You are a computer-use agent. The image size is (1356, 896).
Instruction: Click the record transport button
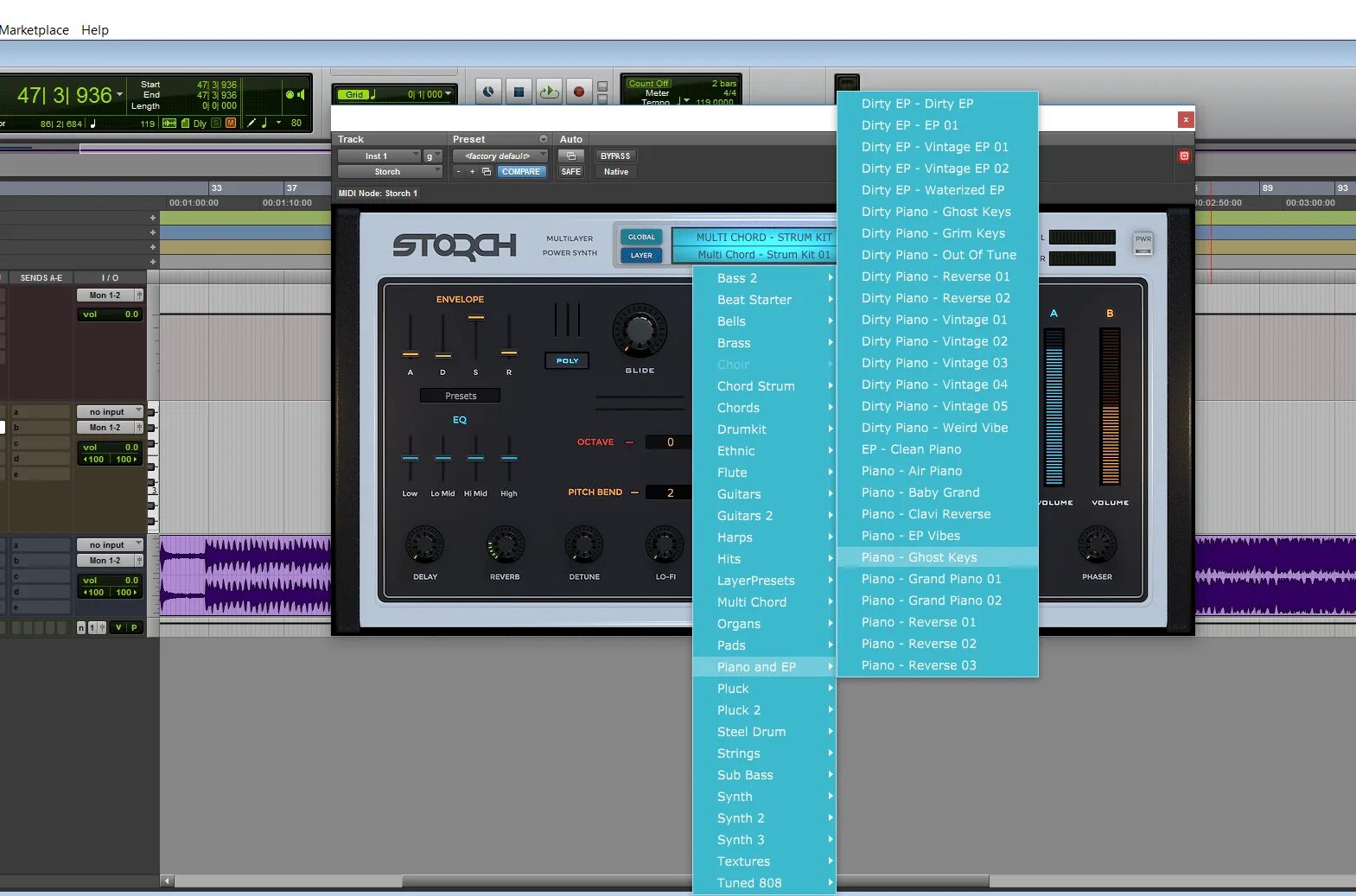pyautogui.click(x=579, y=92)
